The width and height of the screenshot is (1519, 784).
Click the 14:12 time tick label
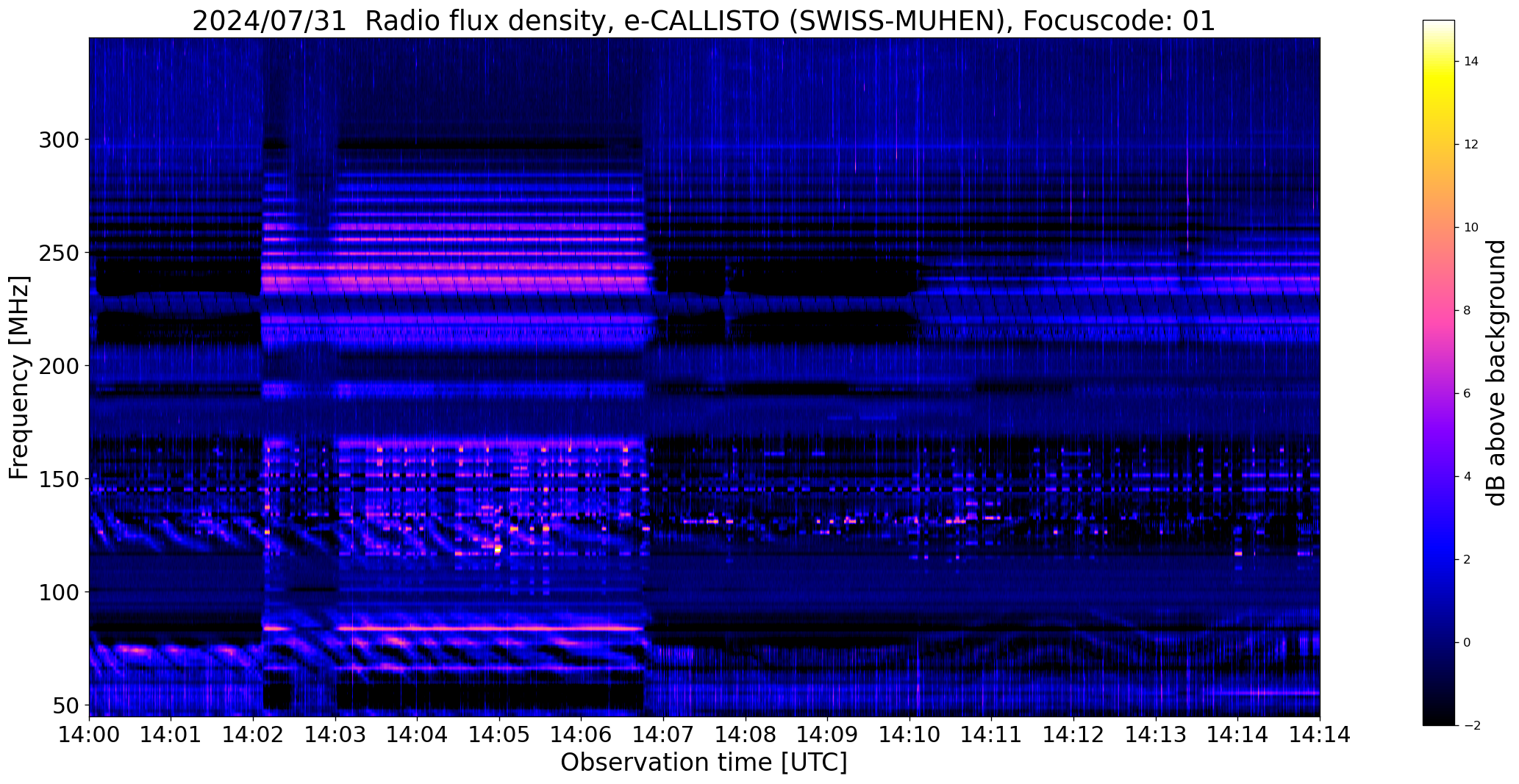coord(1074,735)
